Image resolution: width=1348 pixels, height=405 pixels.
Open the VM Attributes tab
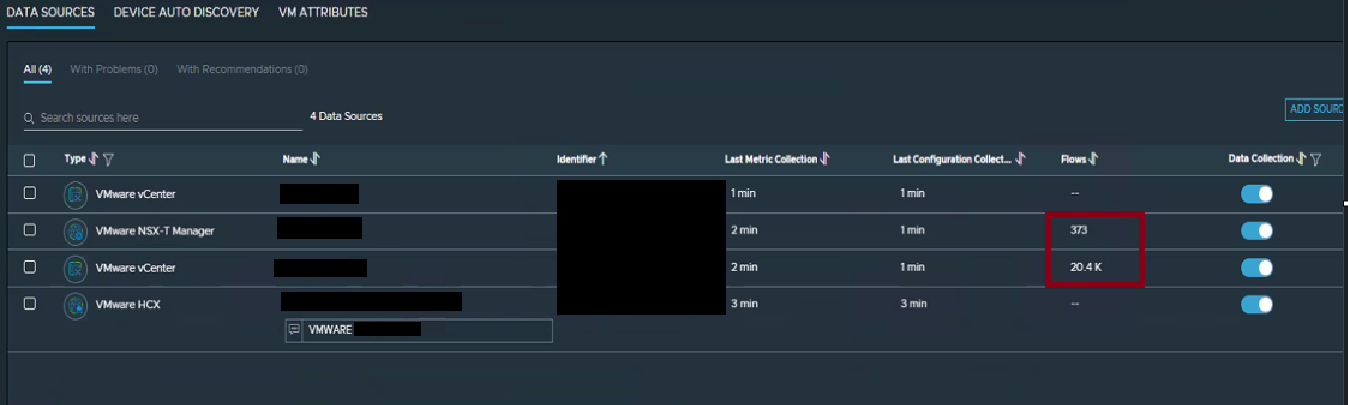(323, 12)
